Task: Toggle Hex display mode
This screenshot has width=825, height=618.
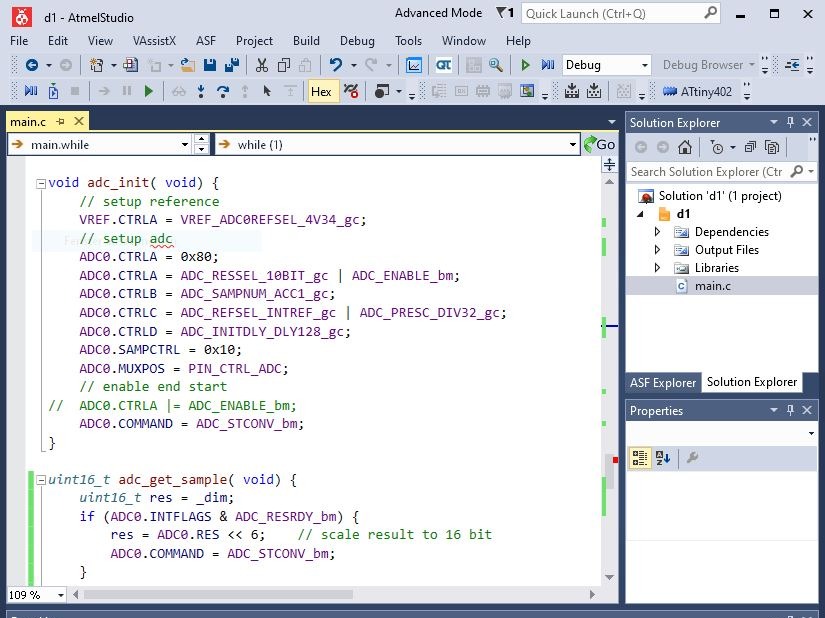Action: (x=321, y=91)
